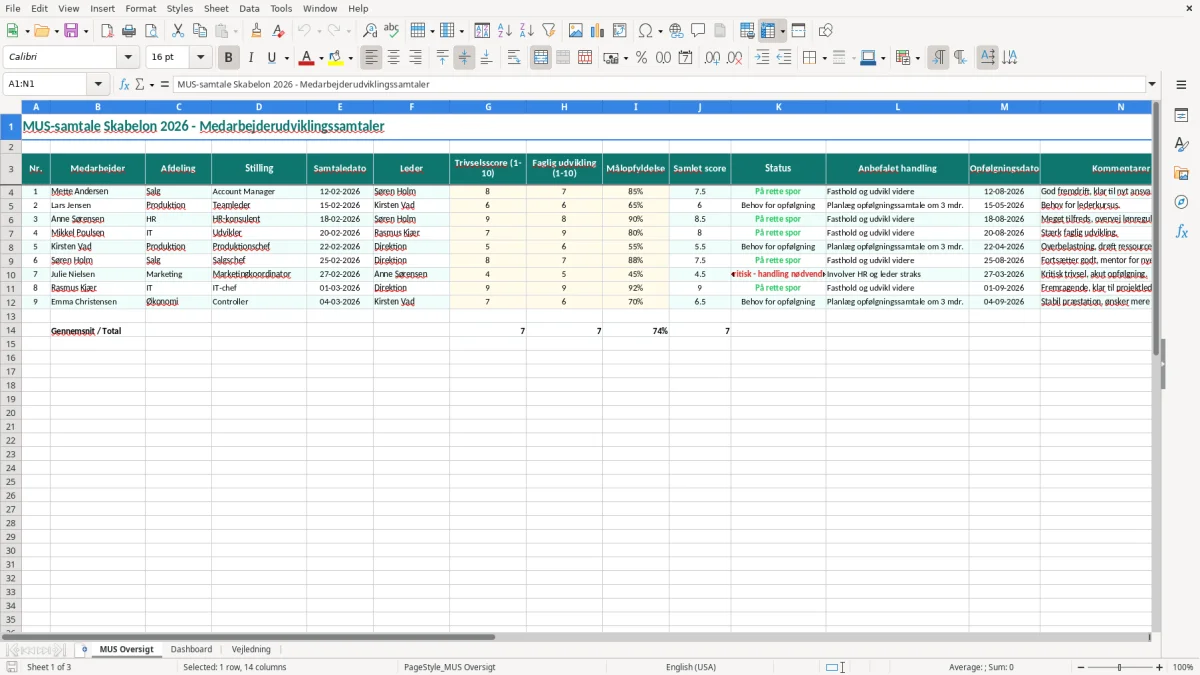
Task: Open the Format menu
Action: (x=141, y=8)
